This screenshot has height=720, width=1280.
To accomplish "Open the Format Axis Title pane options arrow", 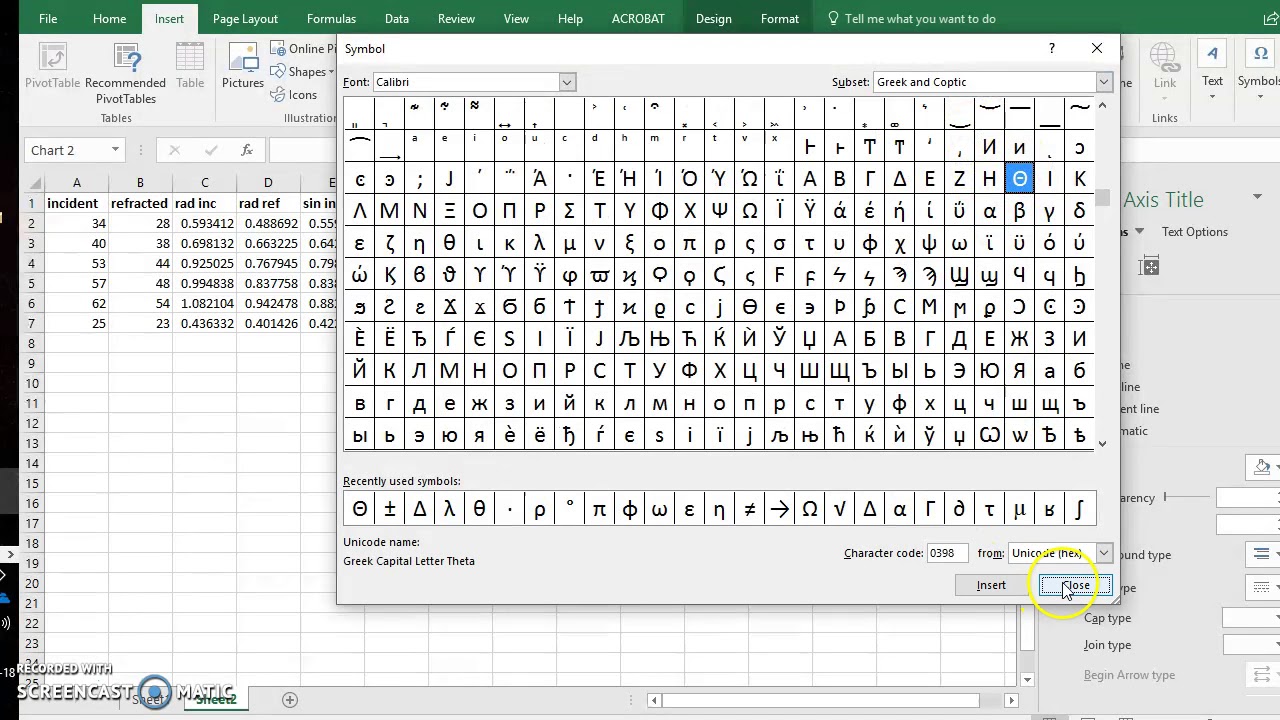I will pos(1259,199).
